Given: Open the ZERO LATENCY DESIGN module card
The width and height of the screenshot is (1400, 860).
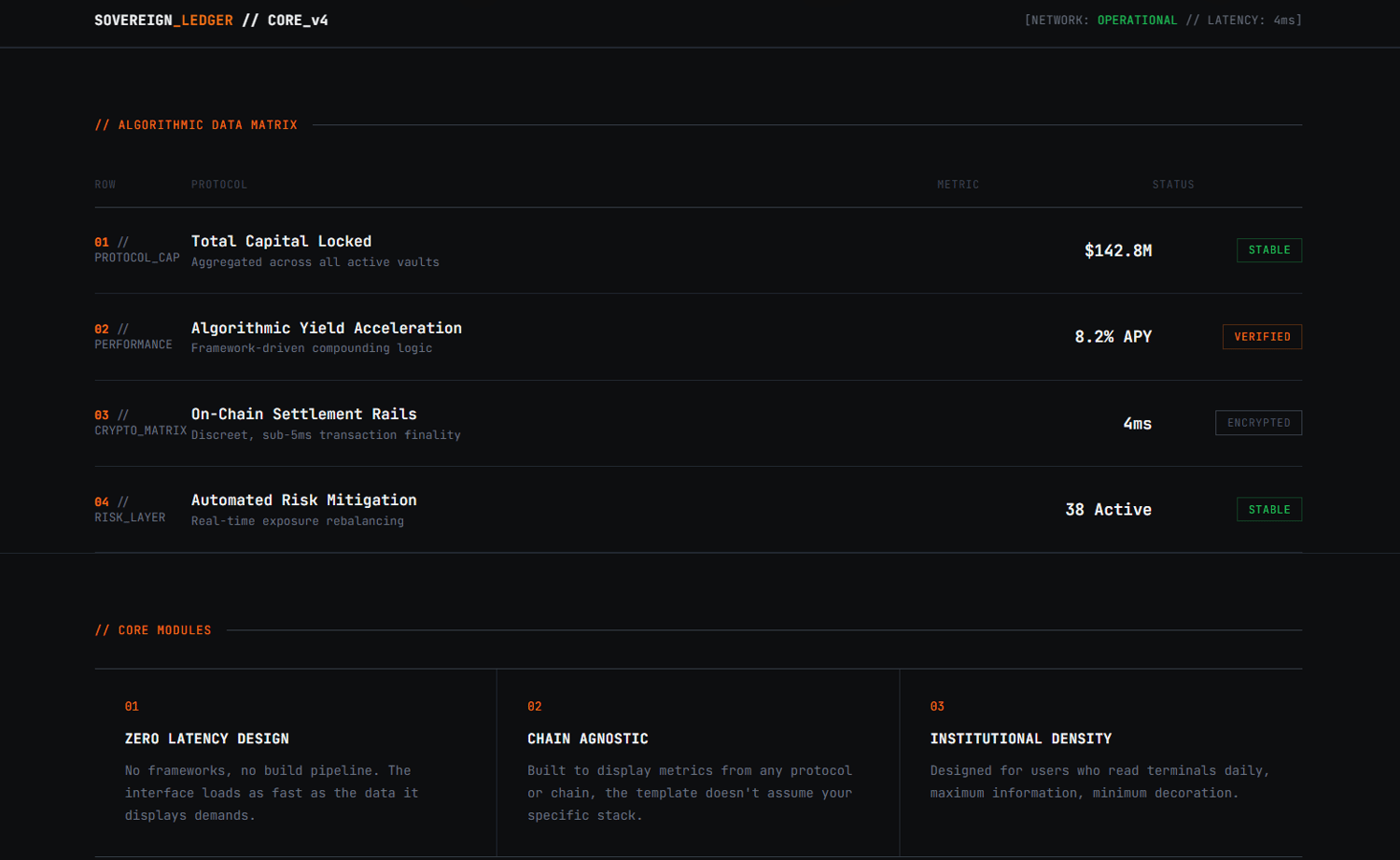Looking at the screenshot, I should [x=296, y=762].
